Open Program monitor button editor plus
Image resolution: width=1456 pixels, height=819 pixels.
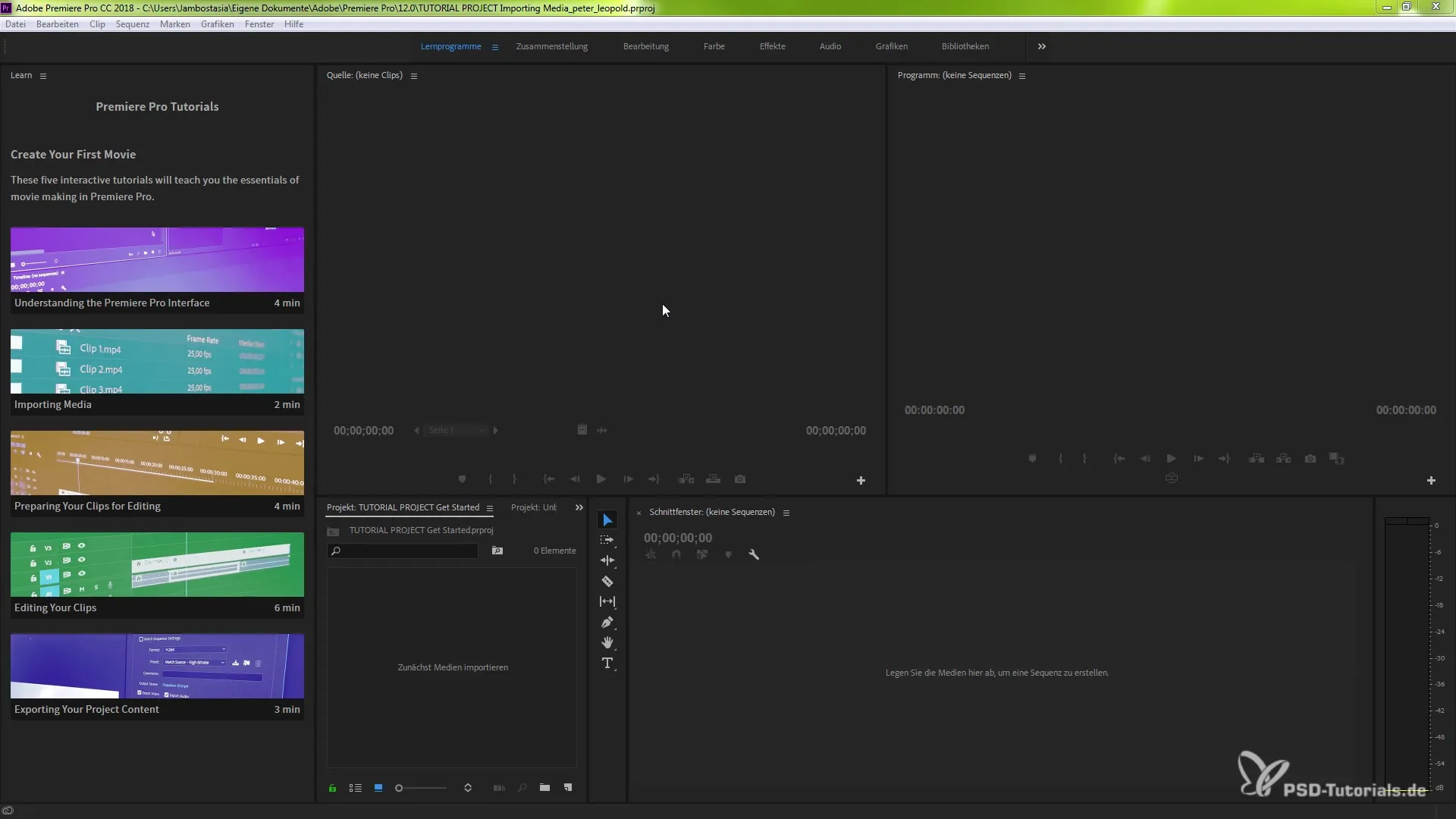1431,480
